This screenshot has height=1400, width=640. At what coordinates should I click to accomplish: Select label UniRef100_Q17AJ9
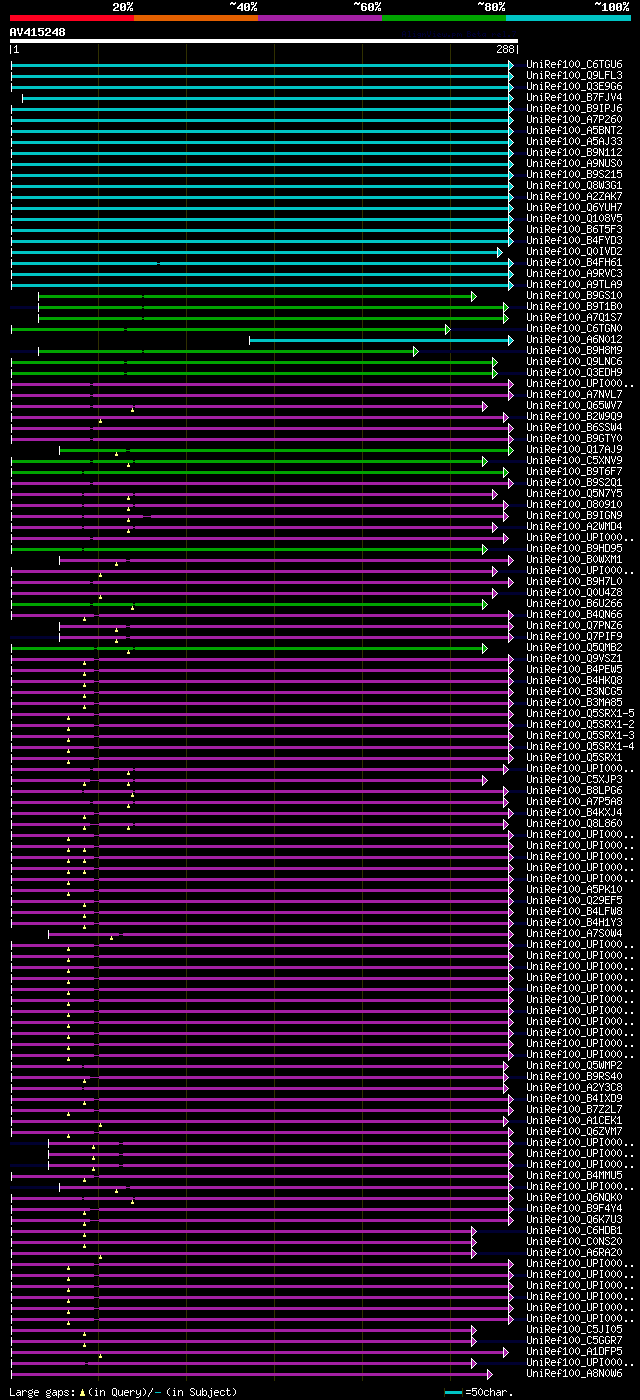pos(574,449)
